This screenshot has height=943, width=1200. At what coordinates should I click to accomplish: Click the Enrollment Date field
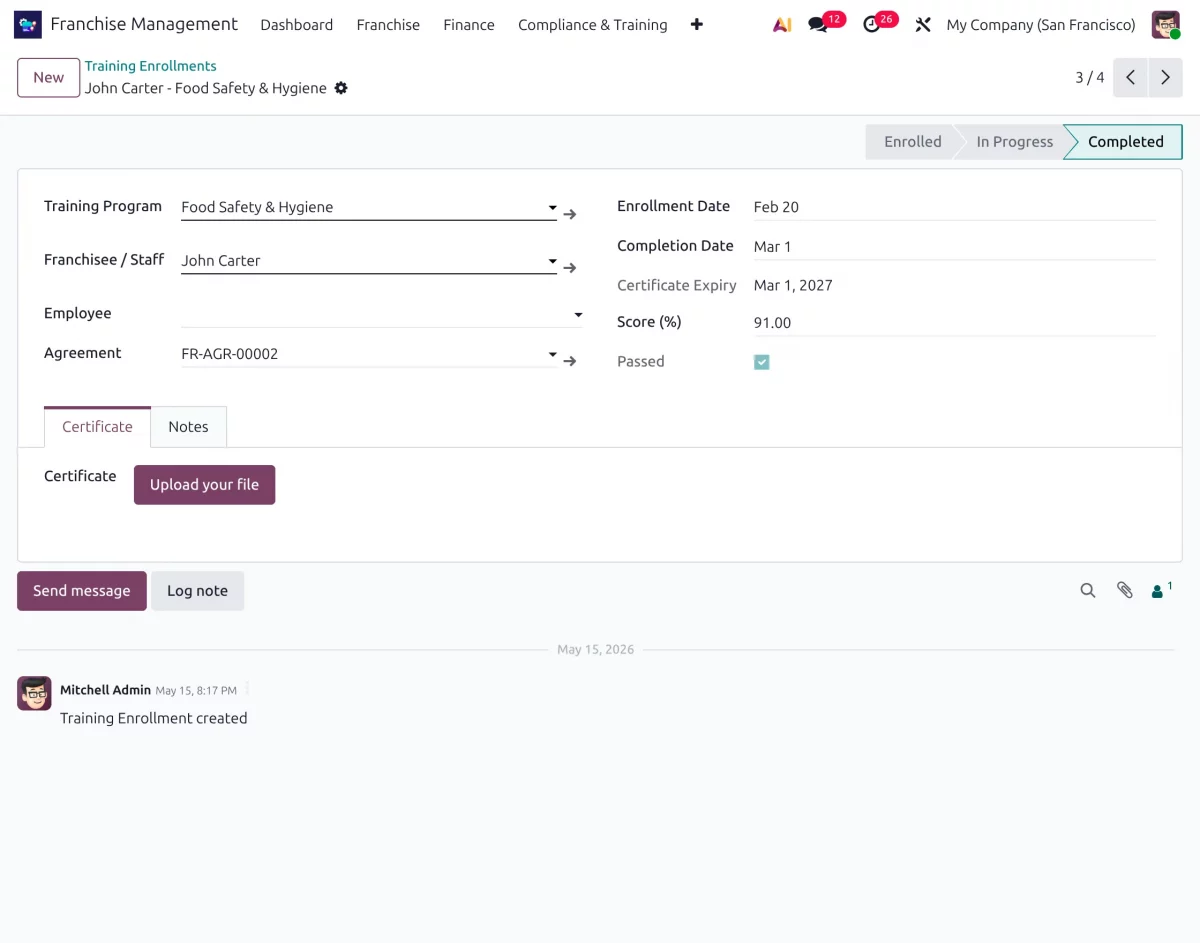[954, 207]
